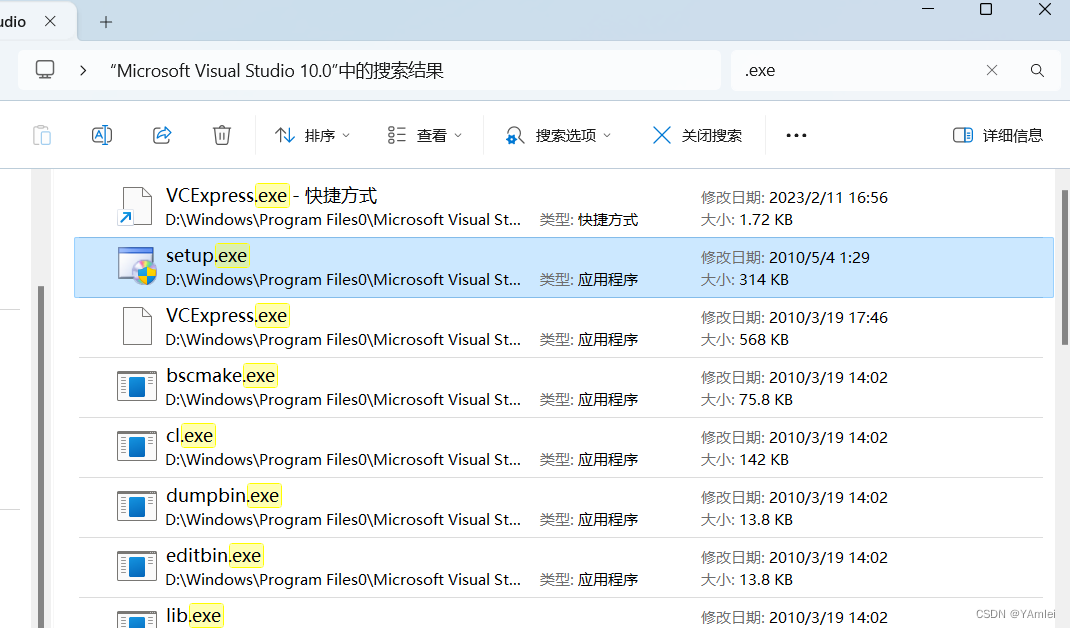Close the current Explorer tab

[50, 21]
